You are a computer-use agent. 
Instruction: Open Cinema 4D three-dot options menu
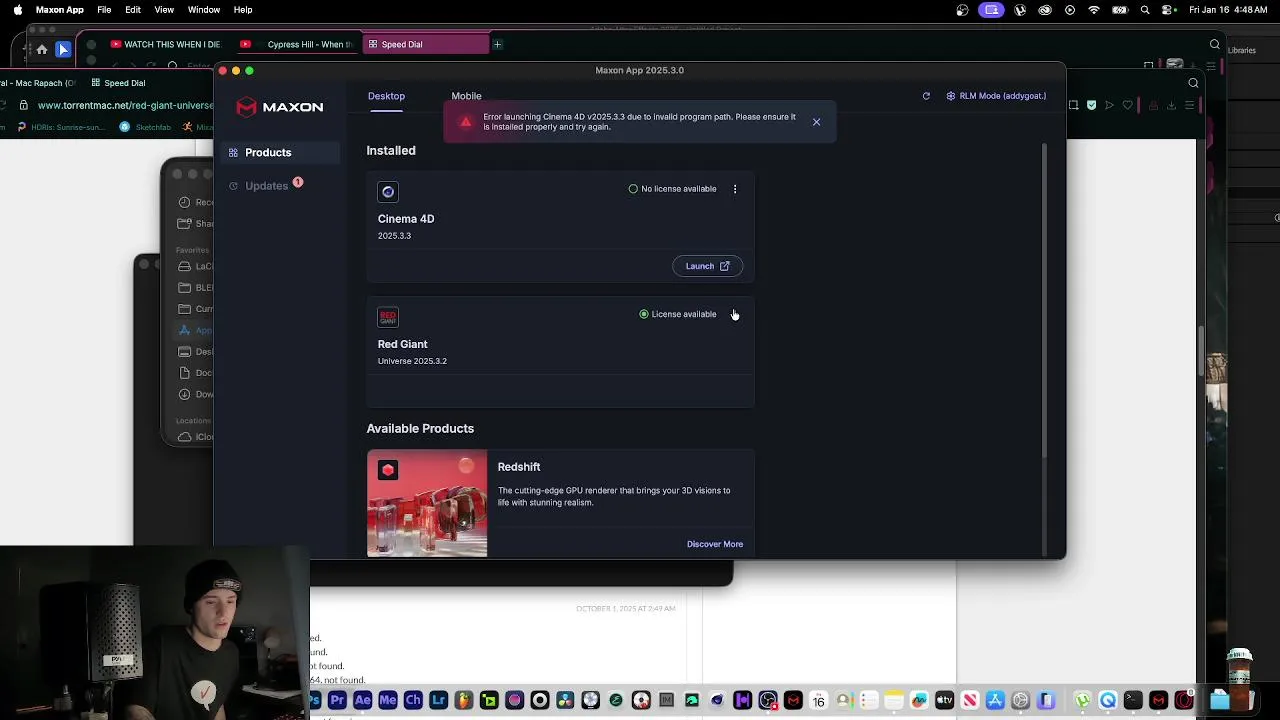735,189
